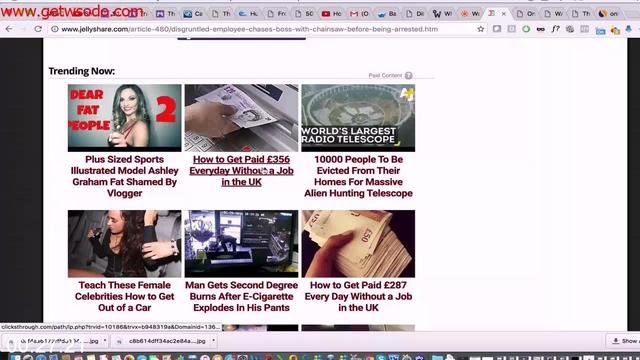The height and width of the screenshot is (360, 640).
Task: Click the Paid Content question mark icon
Action: pyautogui.click(x=408, y=75)
